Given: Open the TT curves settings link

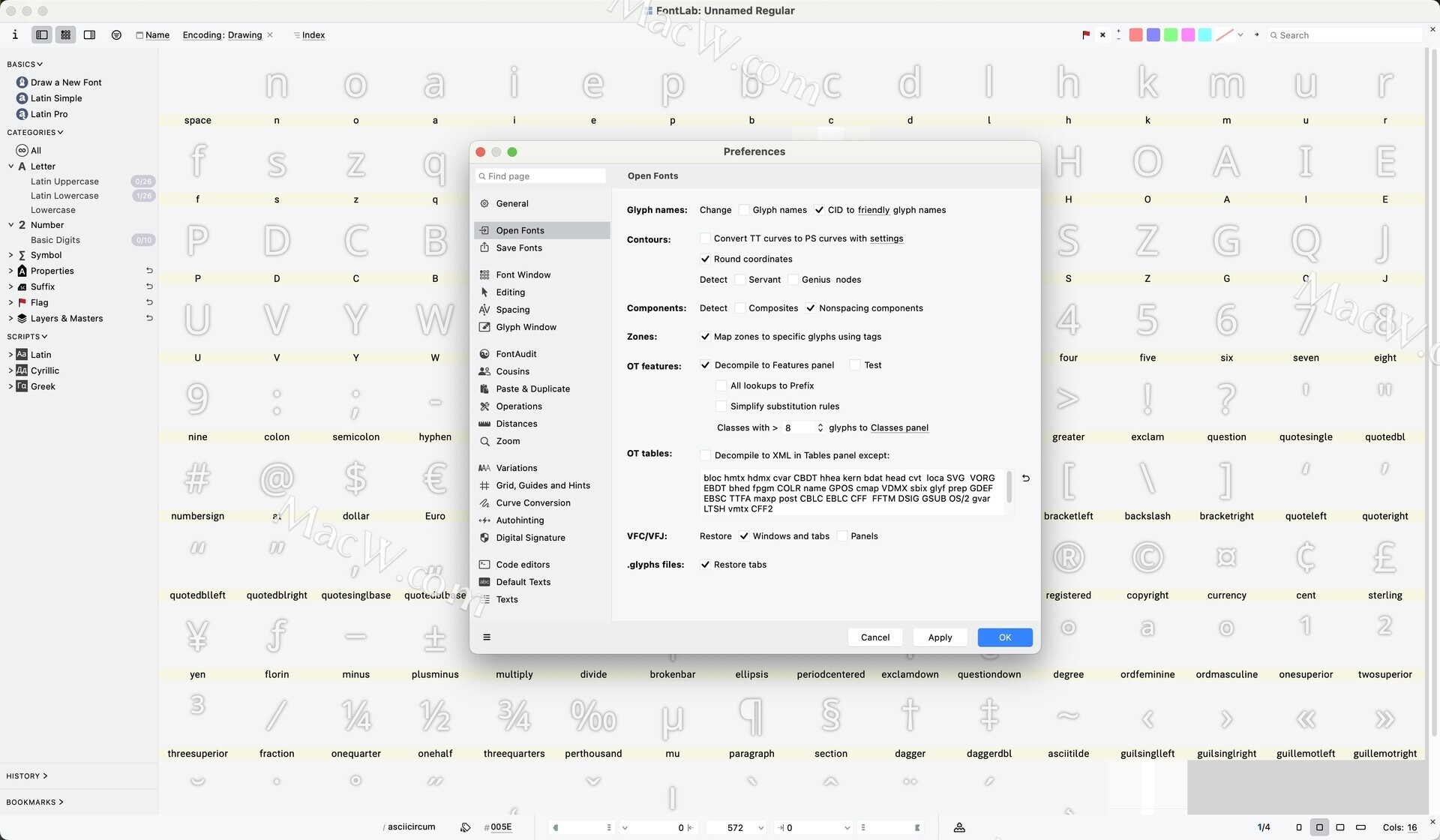Looking at the screenshot, I should (x=886, y=238).
